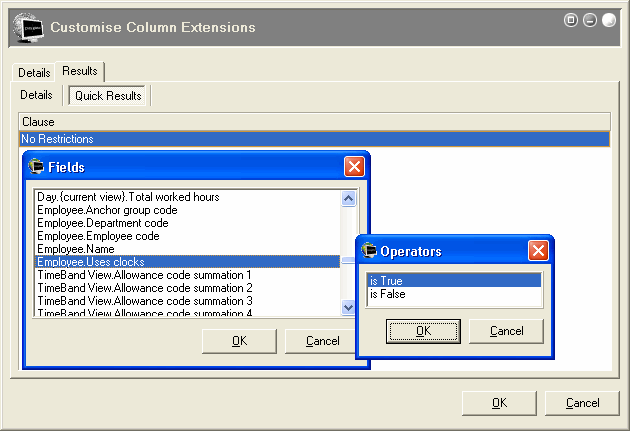Close the Fields dialog
Screen dimensions: 630x431
[x=354, y=167]
